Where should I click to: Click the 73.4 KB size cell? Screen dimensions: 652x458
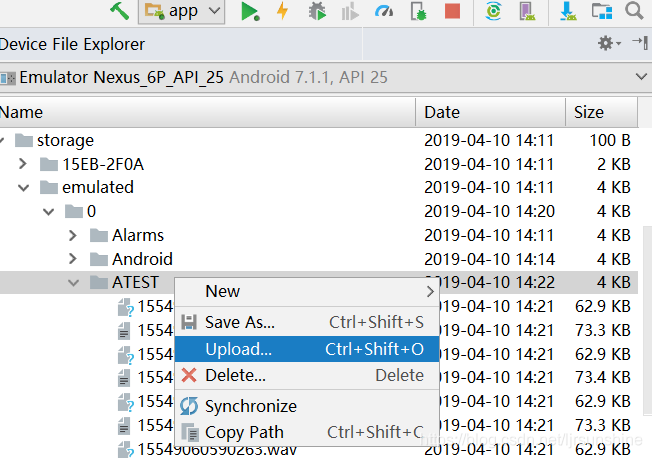pos(603,378)
